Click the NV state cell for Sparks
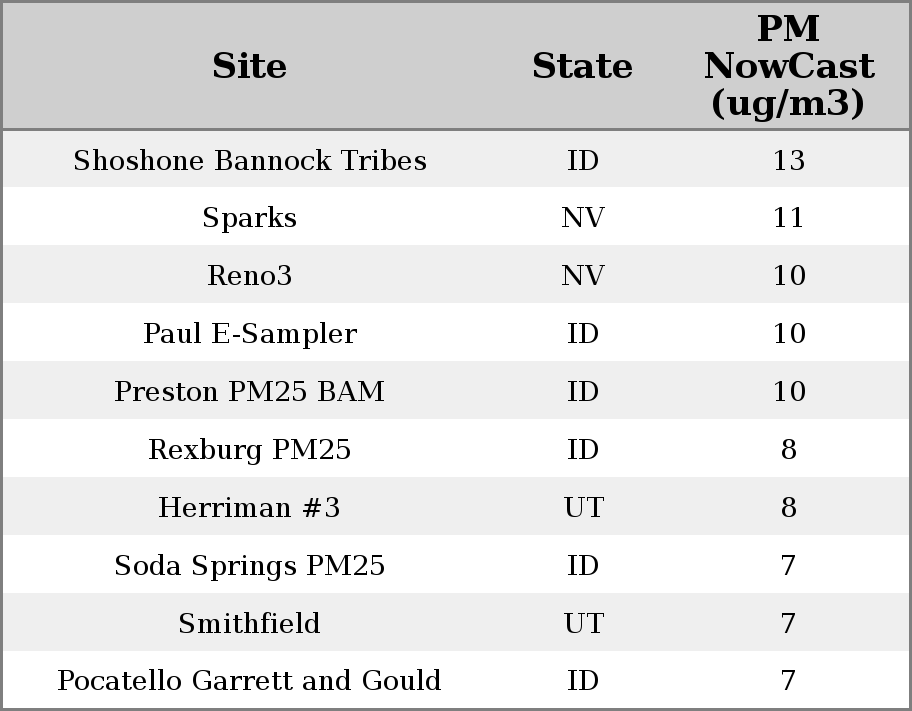Image resolution: width=912 pixels, height=711 pixels. [582, 218]
